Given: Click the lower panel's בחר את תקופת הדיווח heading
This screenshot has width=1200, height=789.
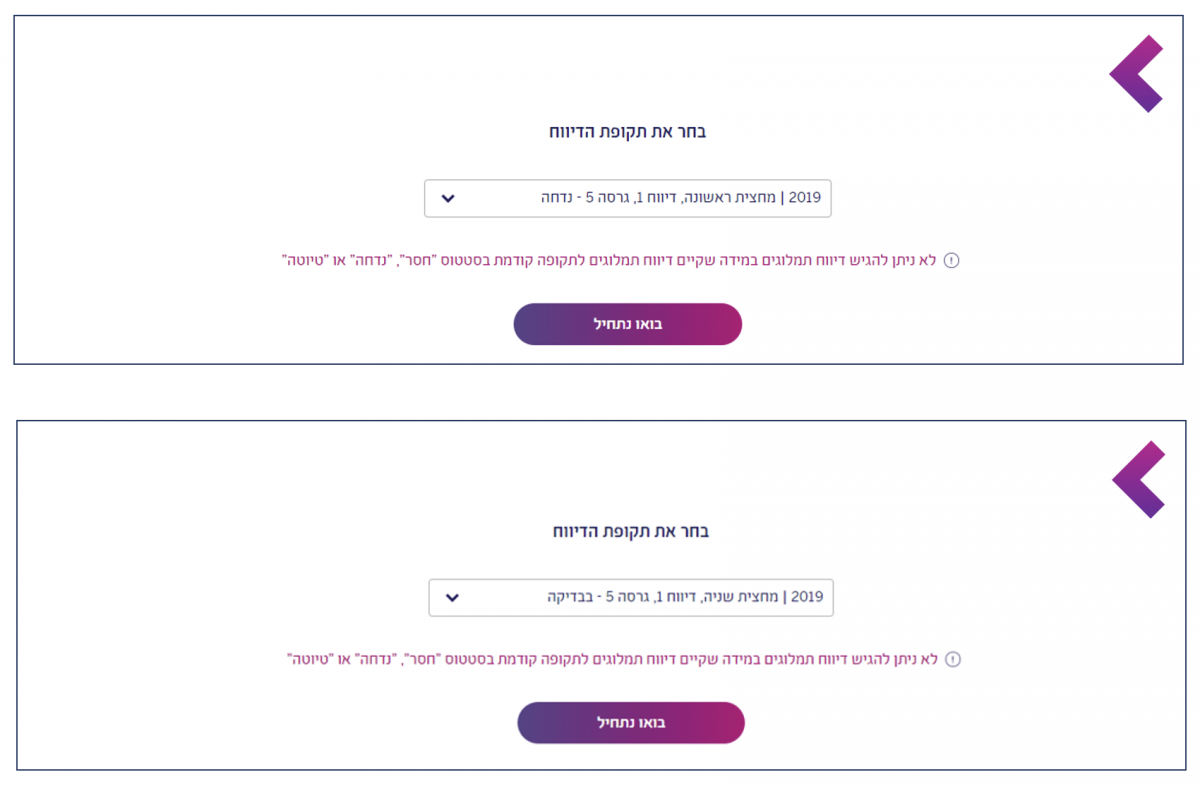Looking at the screenshot, I should tap(630, 531).
